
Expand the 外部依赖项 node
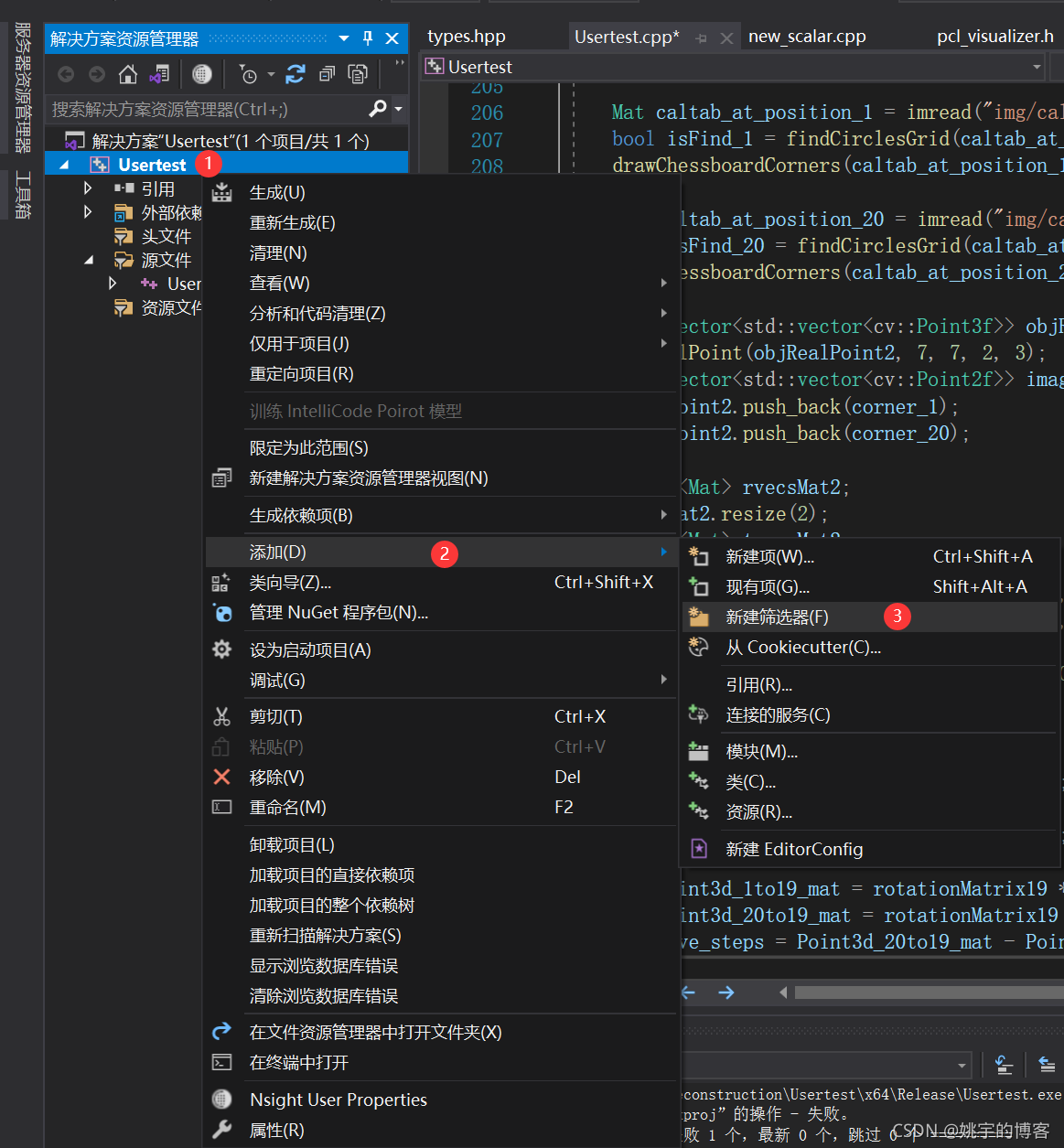coord(88,211)
